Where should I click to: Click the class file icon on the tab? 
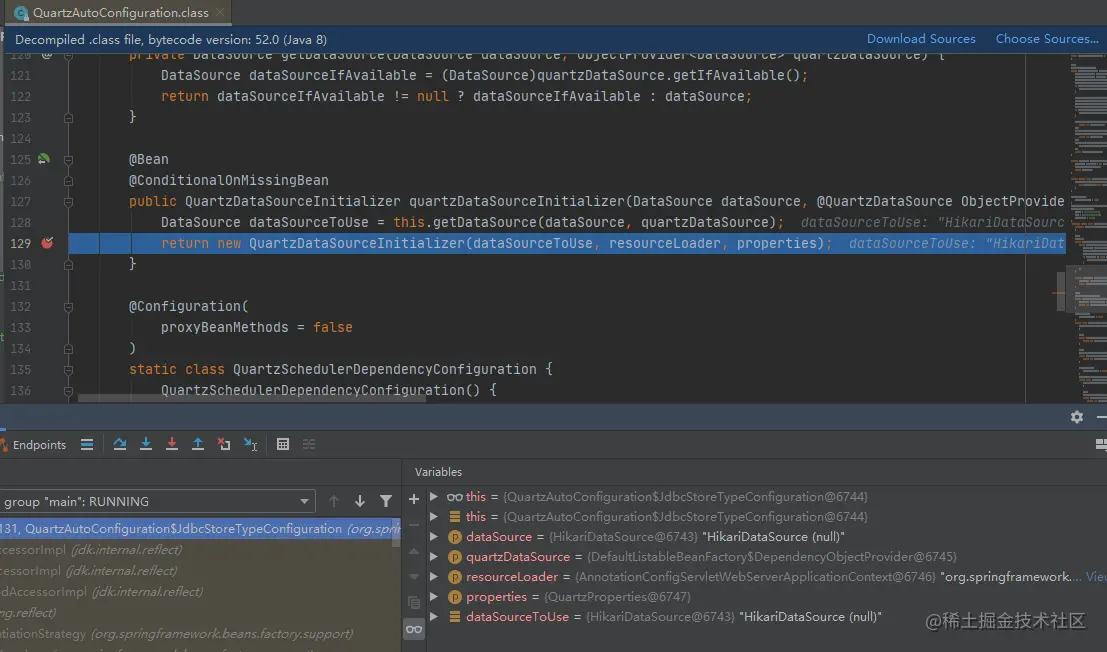tap(21, 13)
